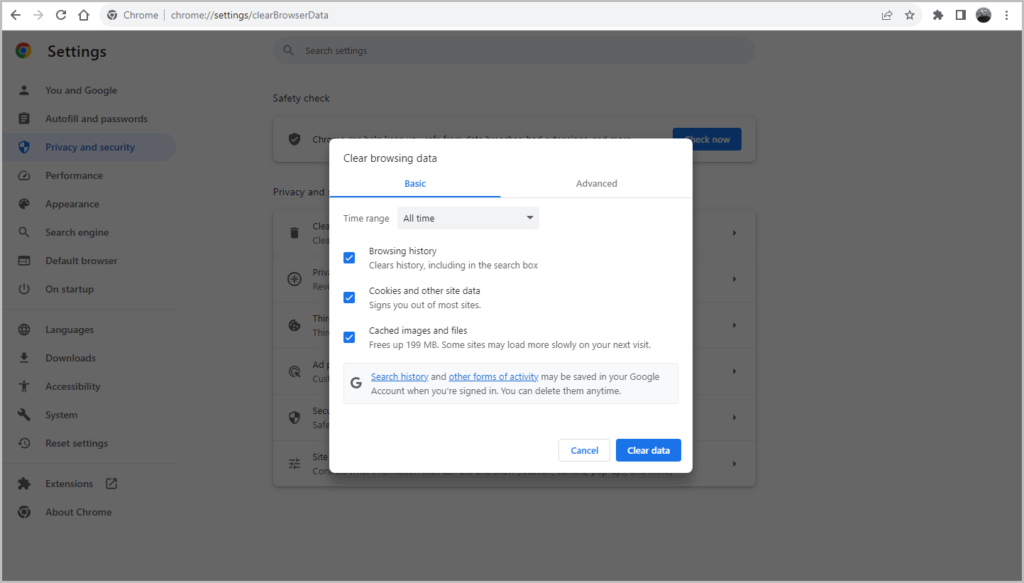
Task: Click the Clear data button
Action: (648, 450)
